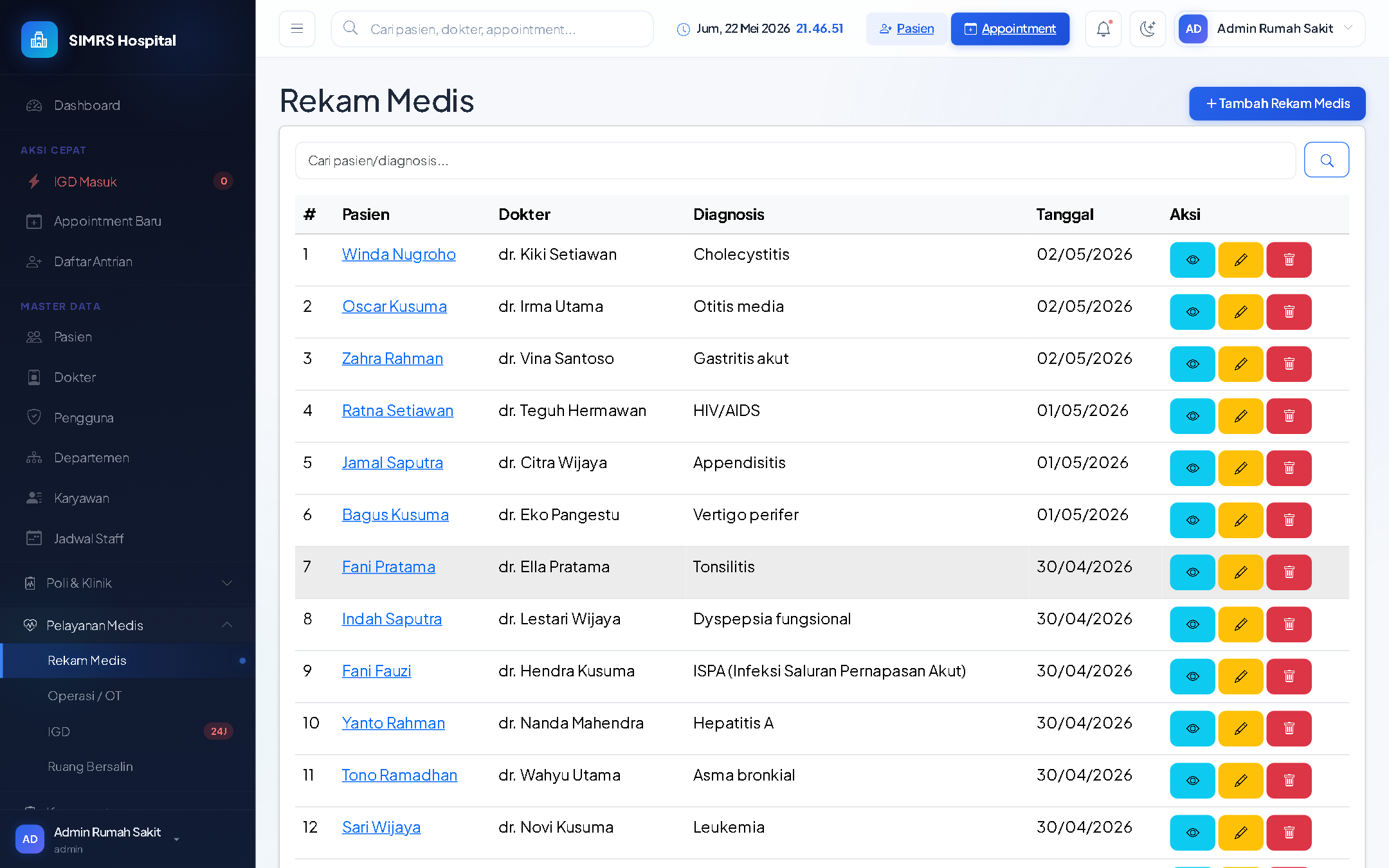Open the IGD submenu item
Screen dimensions: 1389x868
click(128, 731)
